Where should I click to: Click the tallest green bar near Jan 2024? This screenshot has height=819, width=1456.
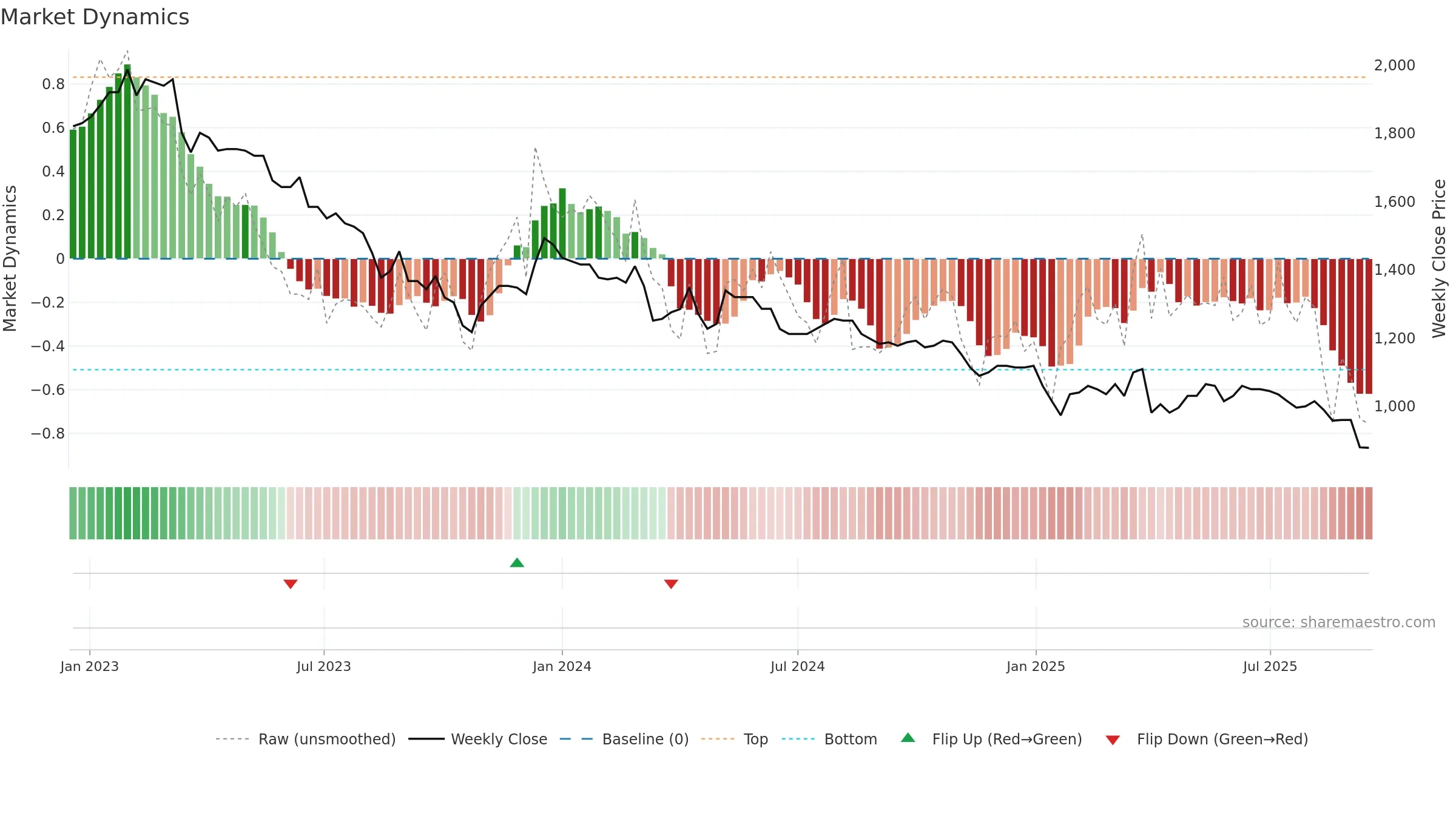pyautogui.click(x=562, y=223)
